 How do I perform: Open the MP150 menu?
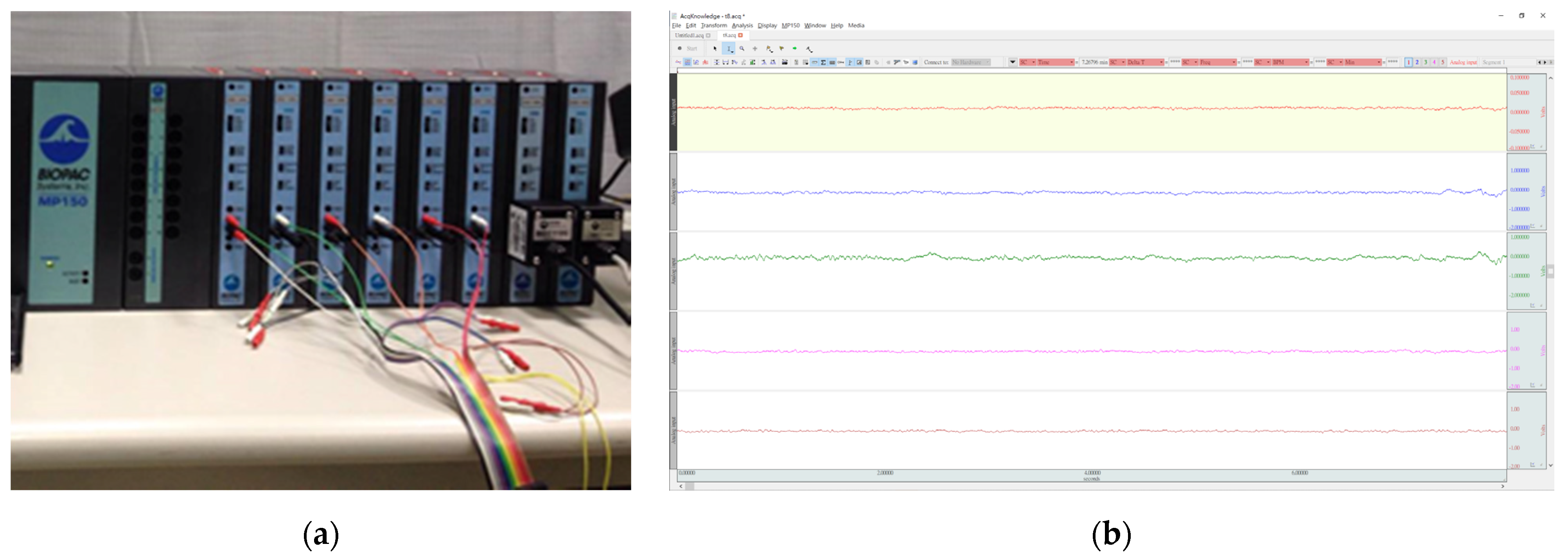coord(790,25)
